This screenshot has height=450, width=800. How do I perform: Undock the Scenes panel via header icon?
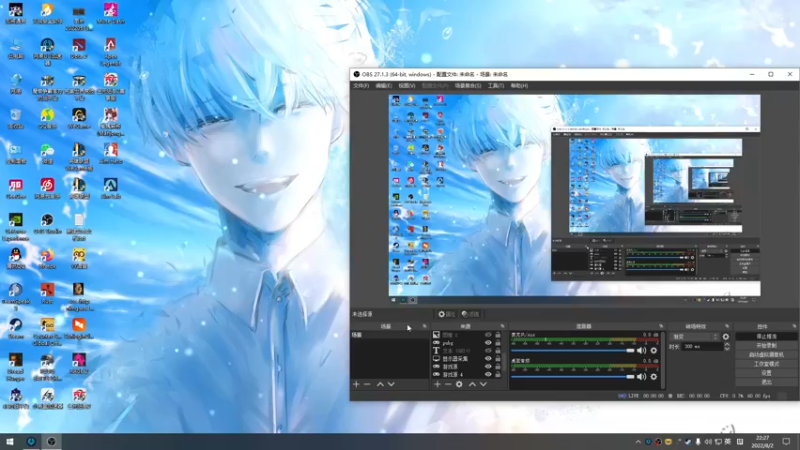click(424, 326)
